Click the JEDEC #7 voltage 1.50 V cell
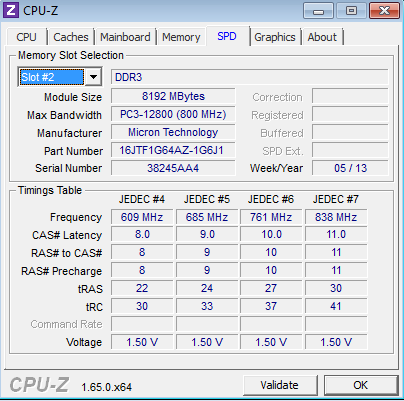 click(336, 342)
